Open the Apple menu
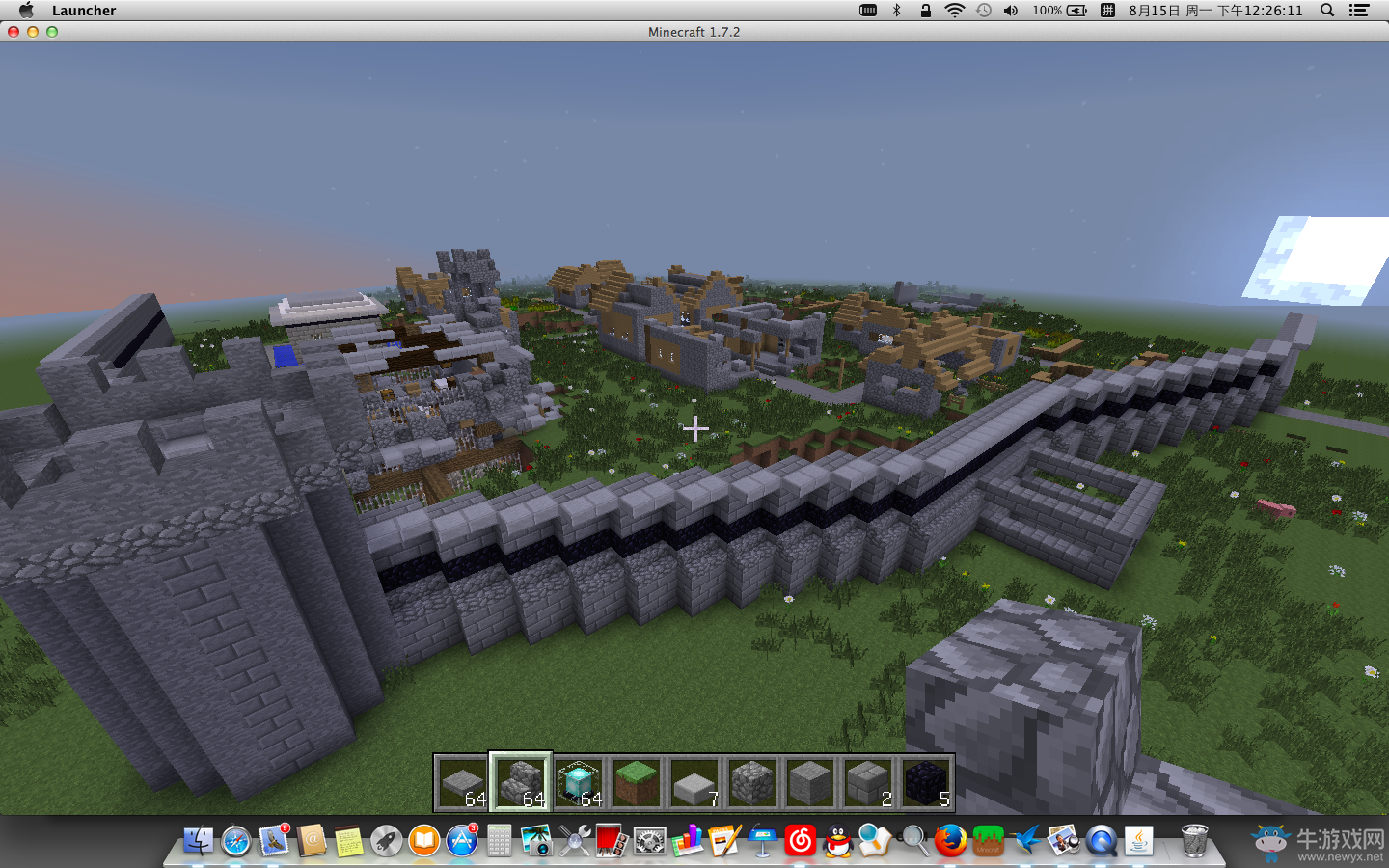Image resolution: width=1389 pixels, height=868 pixels. [x=26, y=10]
